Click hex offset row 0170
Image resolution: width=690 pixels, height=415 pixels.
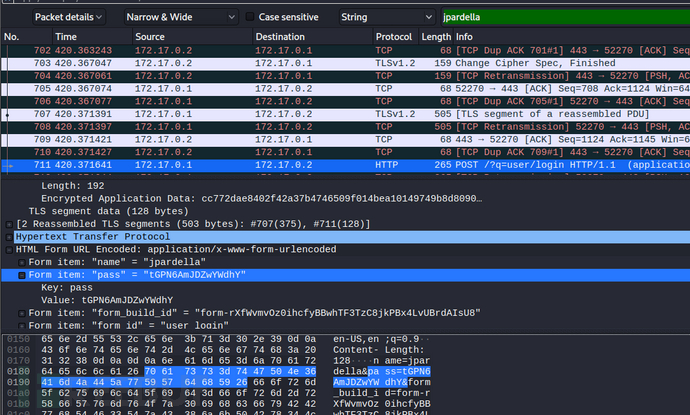[18, 361]
